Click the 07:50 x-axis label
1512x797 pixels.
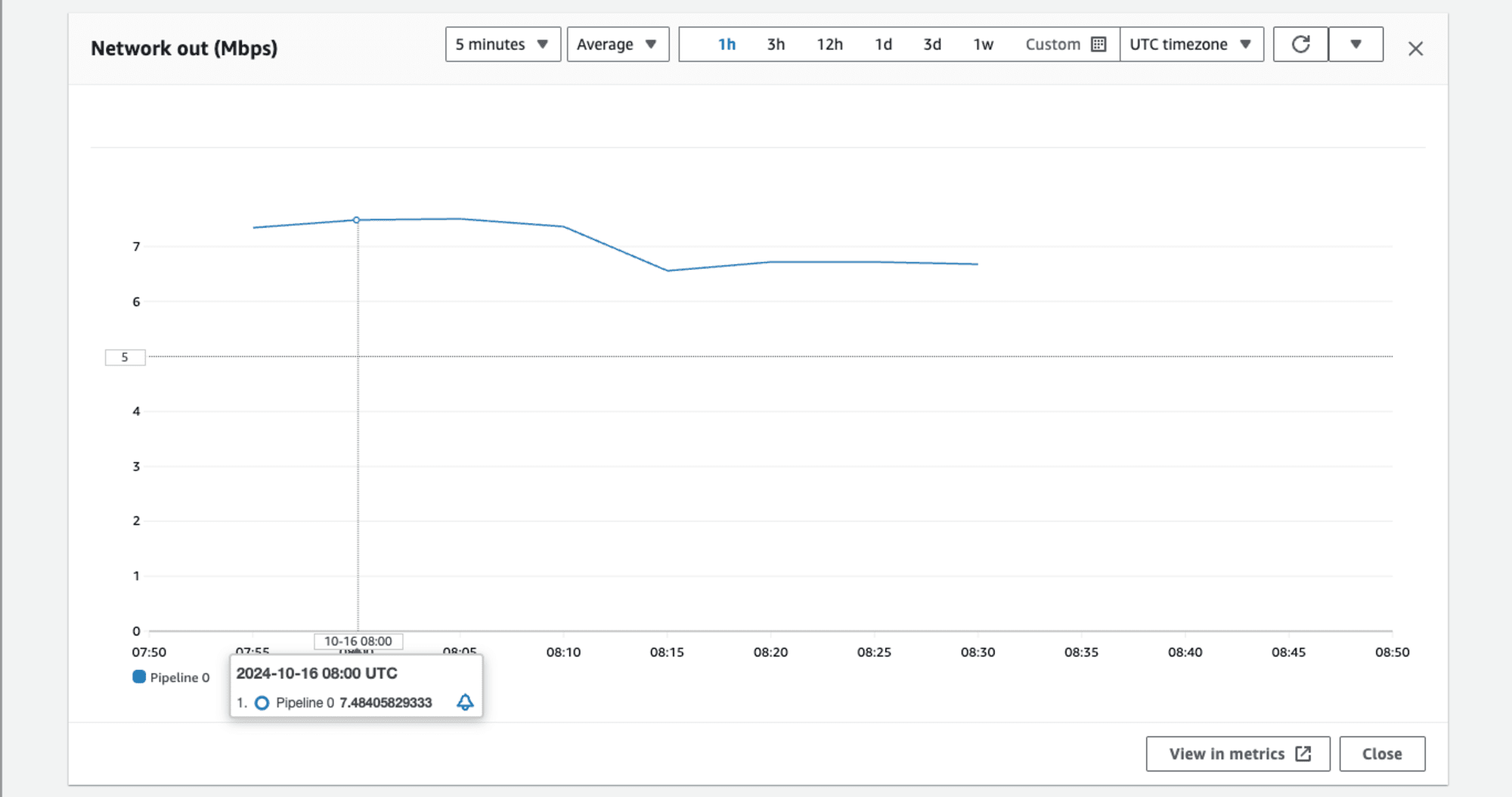(x=149, y=652)
